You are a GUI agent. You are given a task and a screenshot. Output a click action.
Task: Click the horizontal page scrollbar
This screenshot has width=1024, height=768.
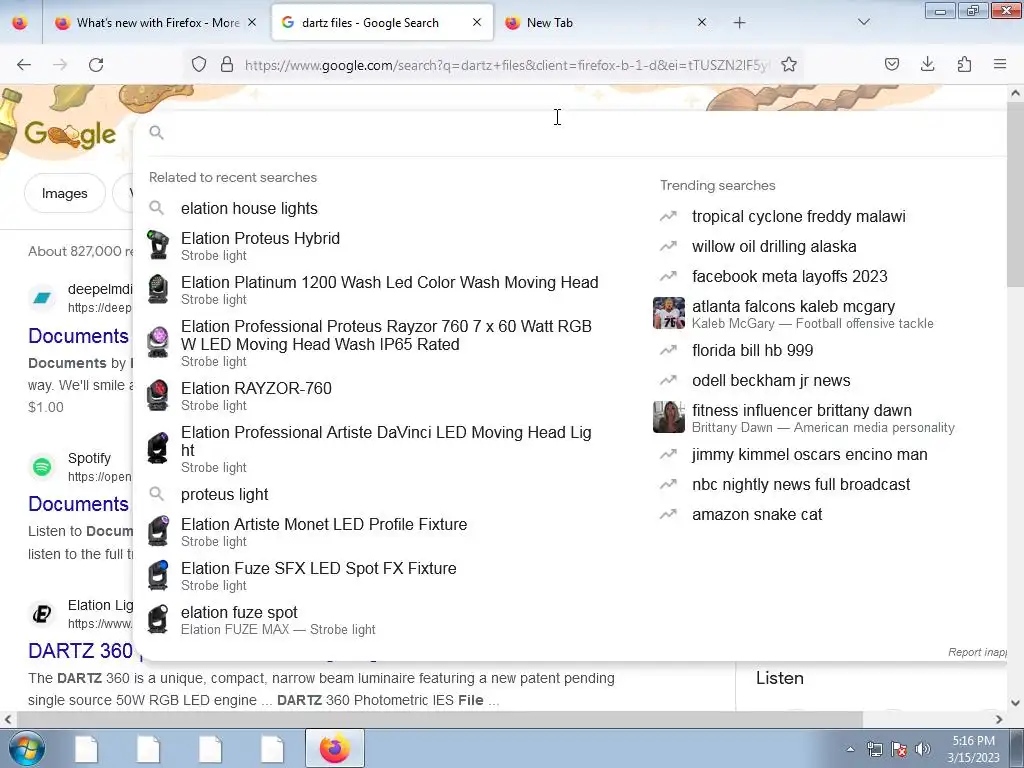[439, 719]
